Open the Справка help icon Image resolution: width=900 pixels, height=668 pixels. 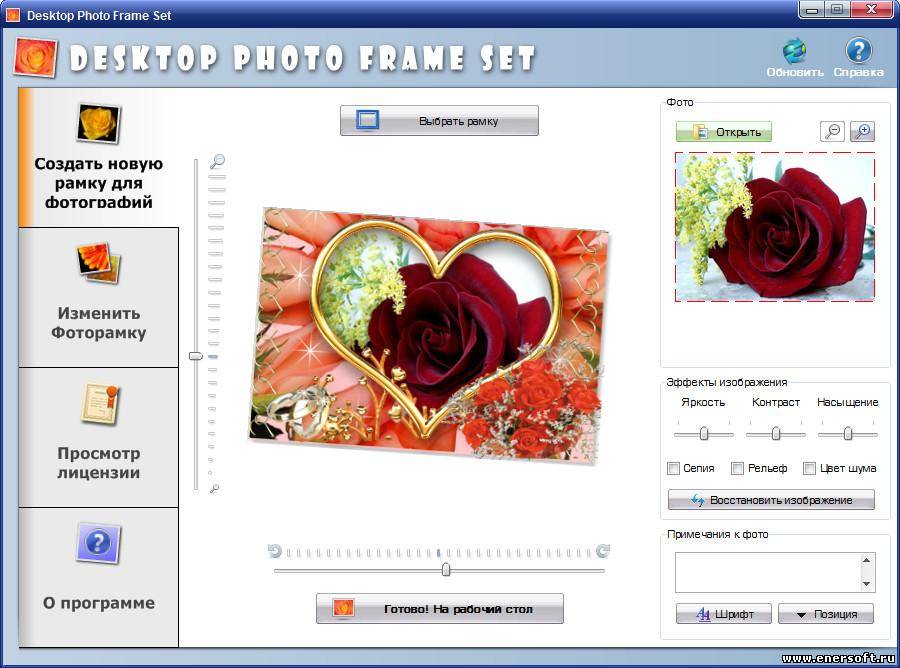pos(859,51)
